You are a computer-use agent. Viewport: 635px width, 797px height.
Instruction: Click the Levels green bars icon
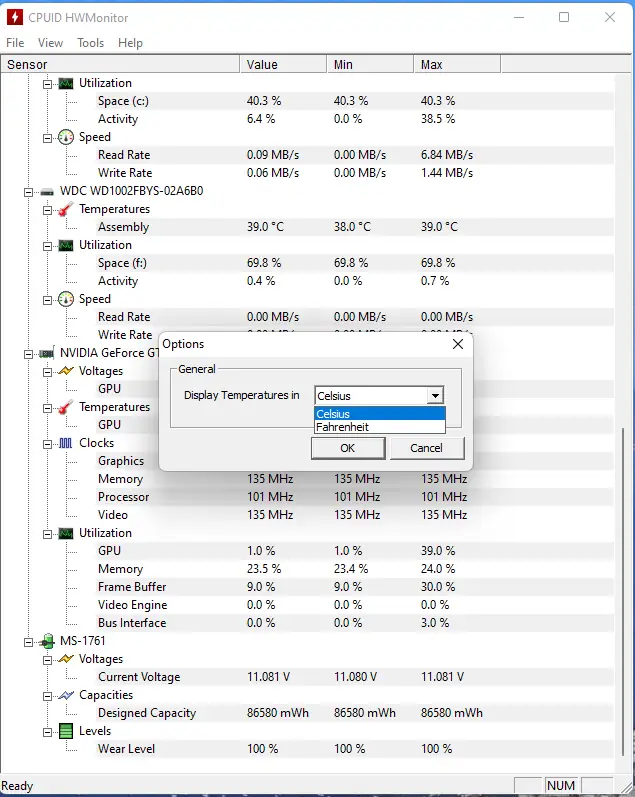click(66, 731)
